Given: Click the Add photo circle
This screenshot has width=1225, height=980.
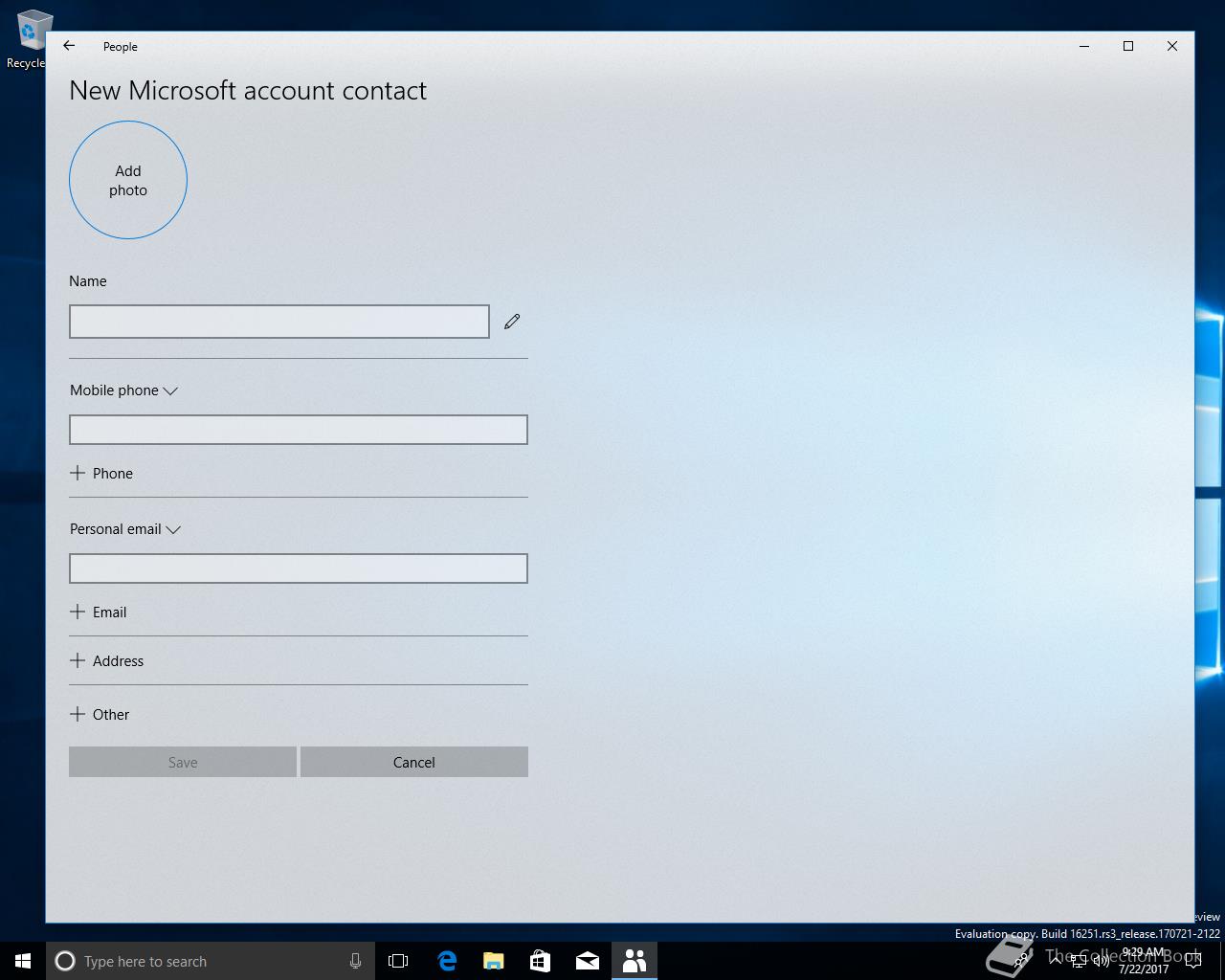Looking at the screenshot, I should point(128,180).
